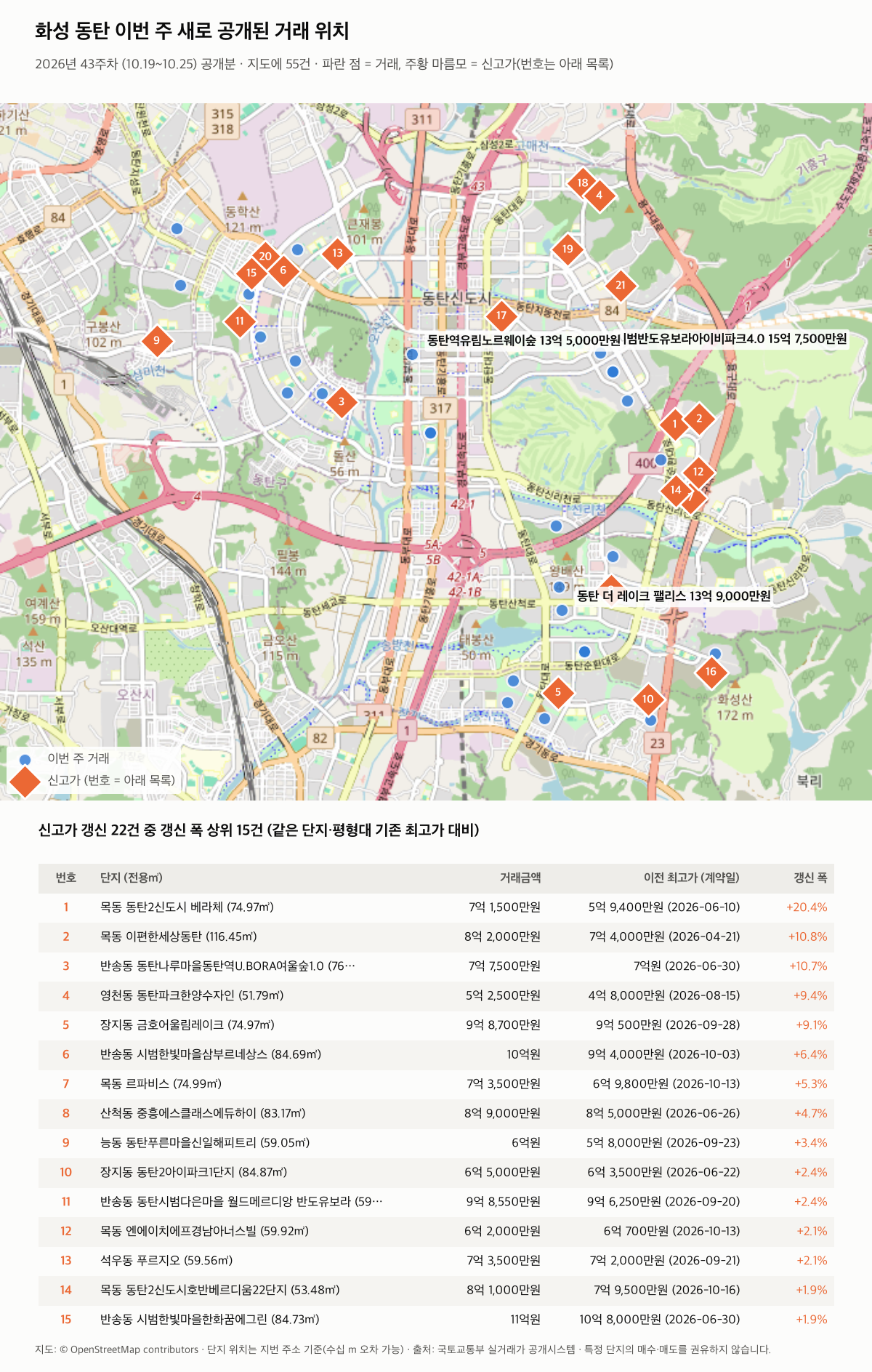The image size is (872, 1372).
Task: Select the 목동 동탄2신도시 베라체 row name
Action: 187,907
